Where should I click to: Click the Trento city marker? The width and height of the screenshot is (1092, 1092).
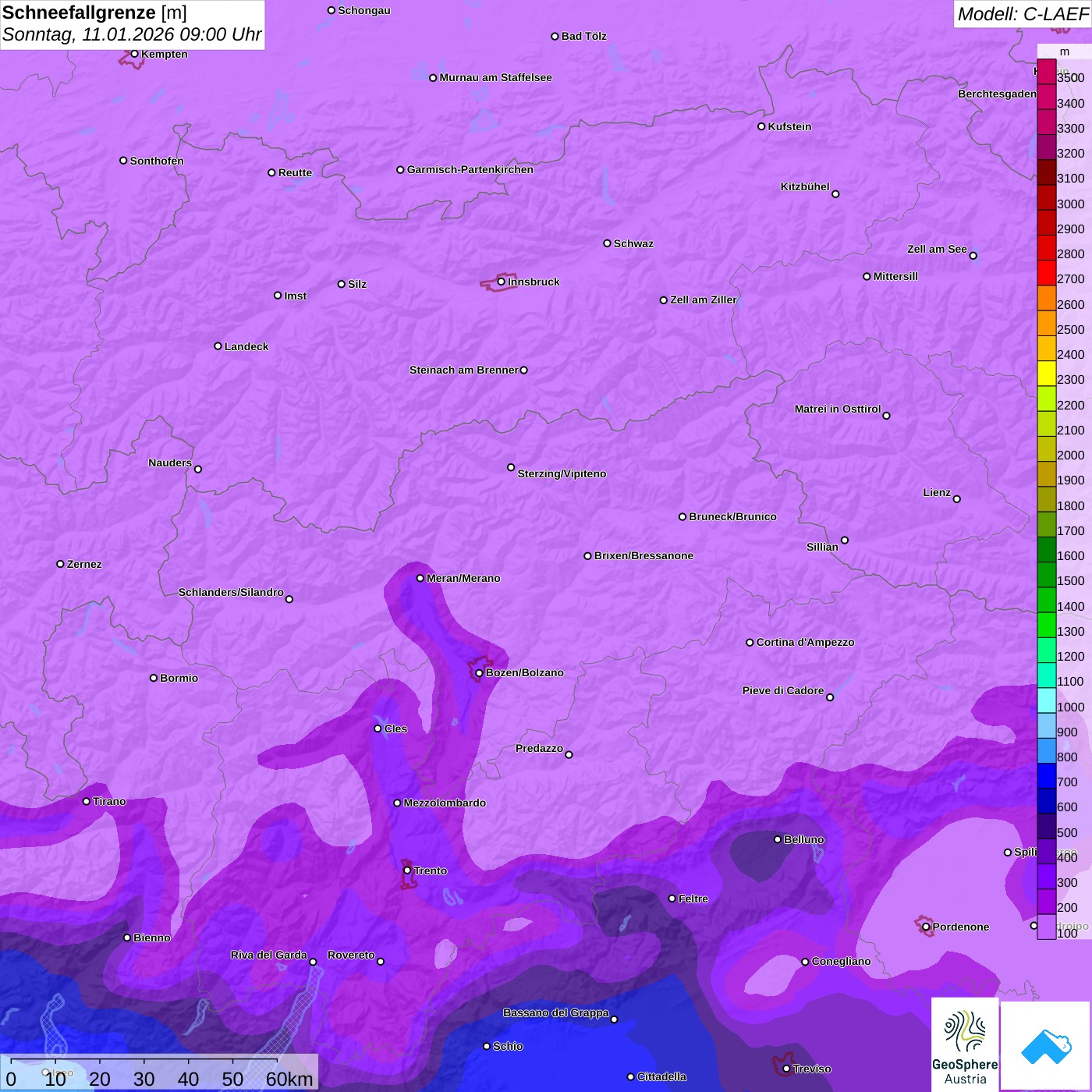(407, 870)
